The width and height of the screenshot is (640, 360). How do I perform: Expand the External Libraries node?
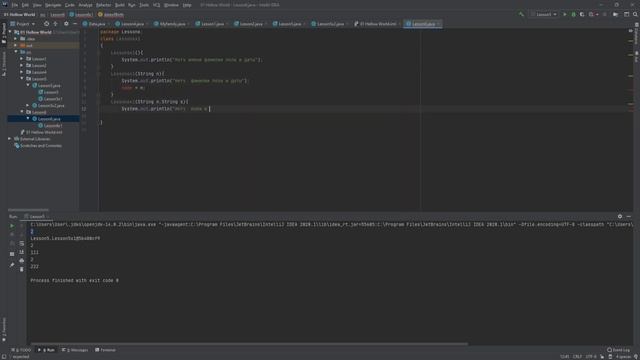(10, 139)
